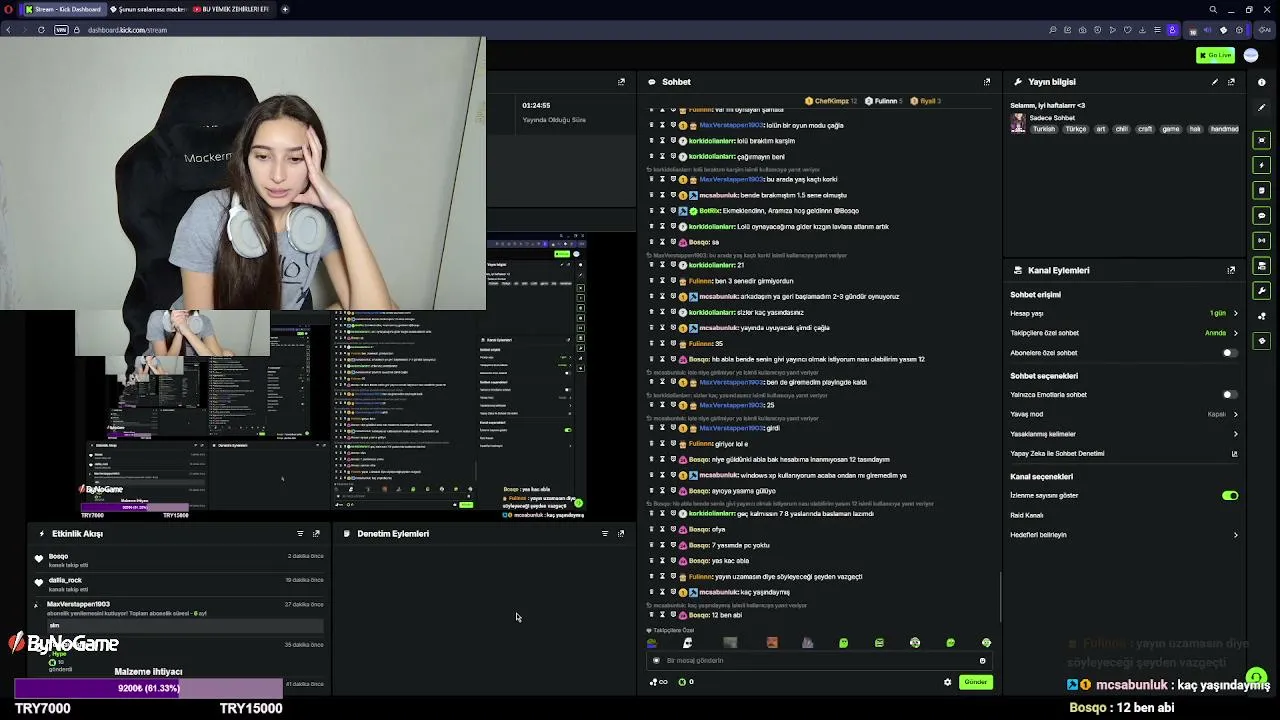This screenshot has height=720, width=1280.
Task: Open filter menu of Etkinlik Akışı panel
Action: click(x=300, y=534)
